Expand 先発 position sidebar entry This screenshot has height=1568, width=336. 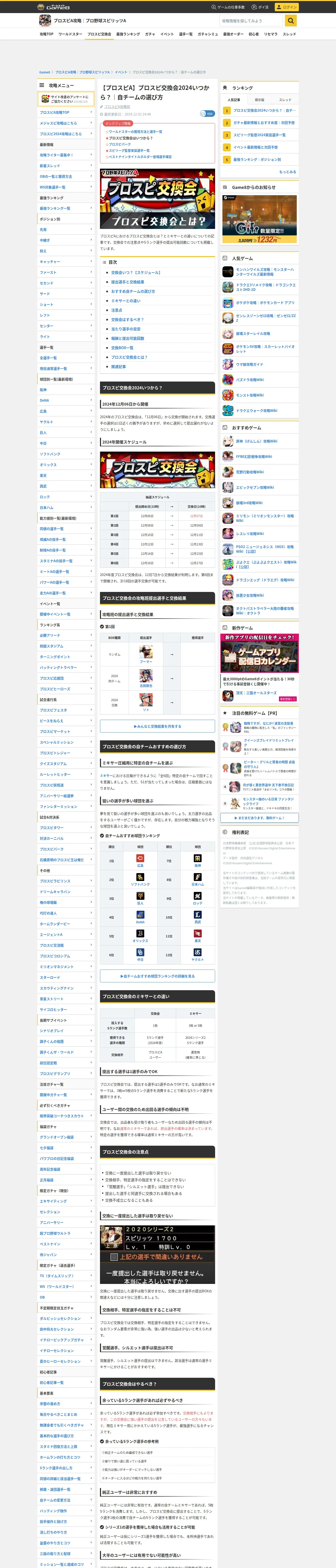tap(66, 229)
